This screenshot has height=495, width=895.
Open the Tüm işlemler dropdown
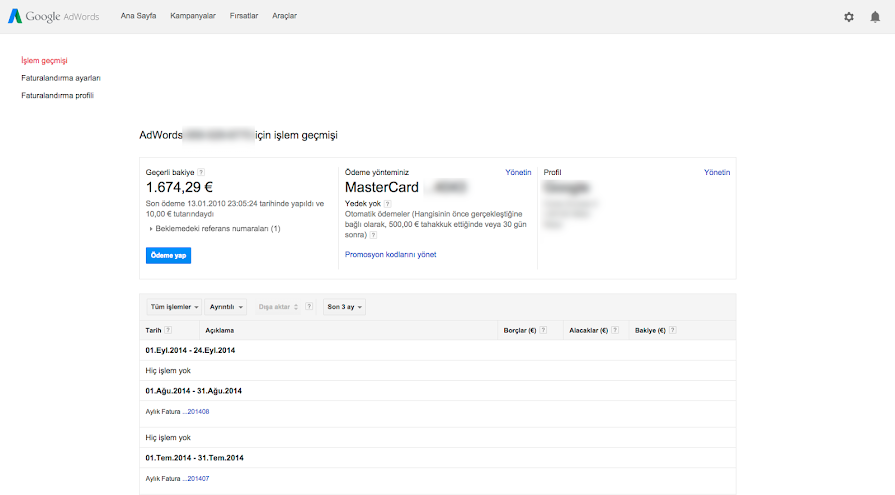point(174,307)
